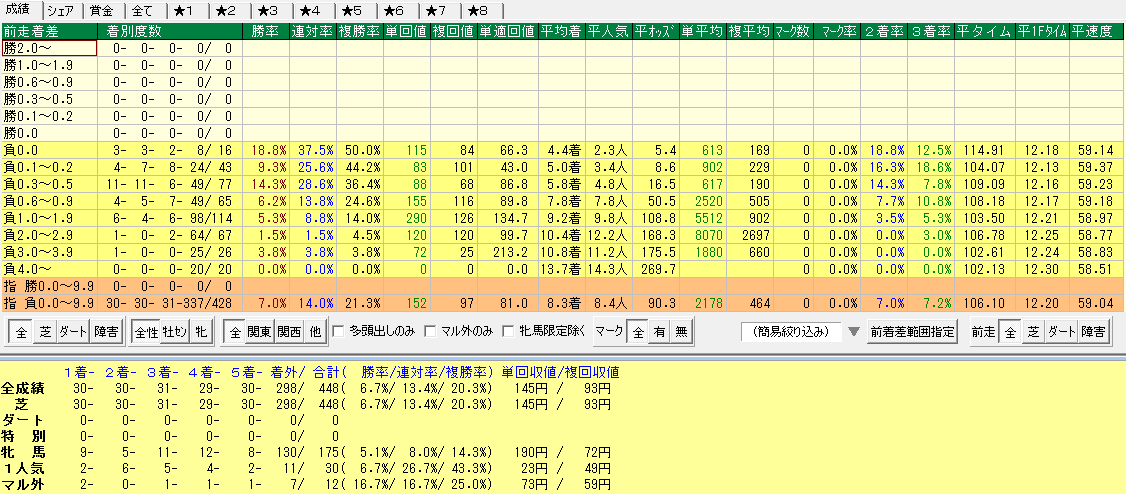Click the 単適回値 column header
The height and width of the screenshot is (494, 1126).
point(507,31)
